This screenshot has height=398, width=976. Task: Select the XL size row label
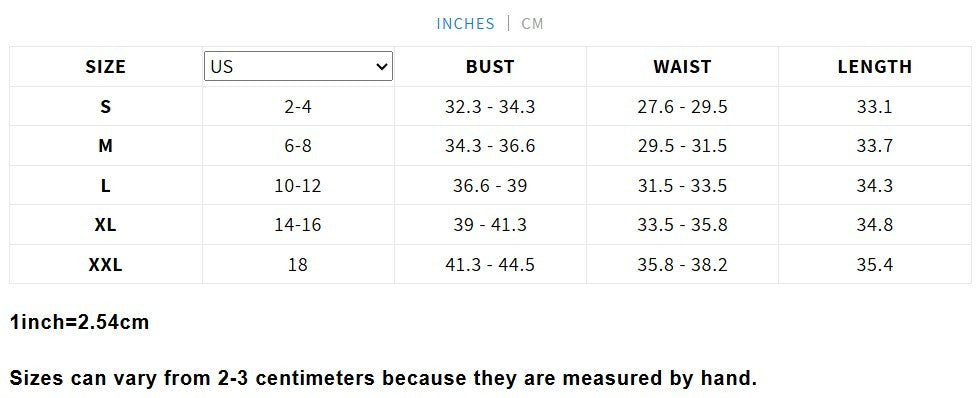pos(105,225)
